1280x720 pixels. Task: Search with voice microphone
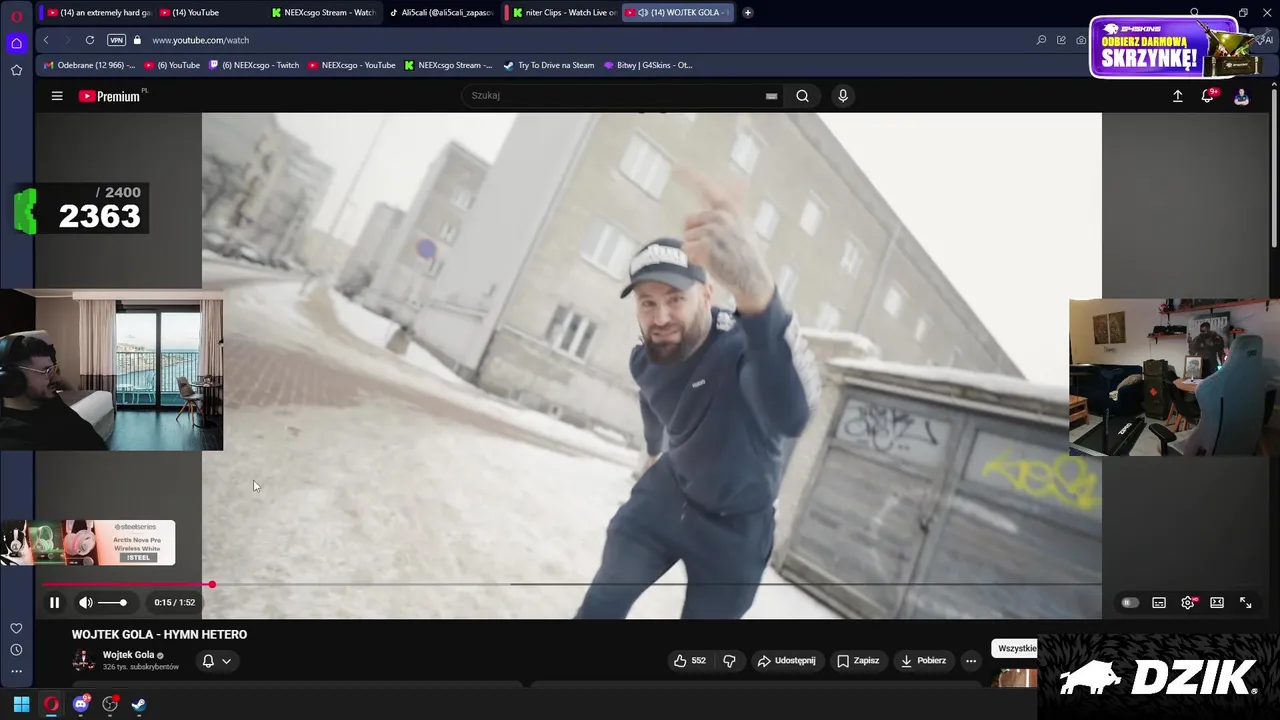coord(843,96)
